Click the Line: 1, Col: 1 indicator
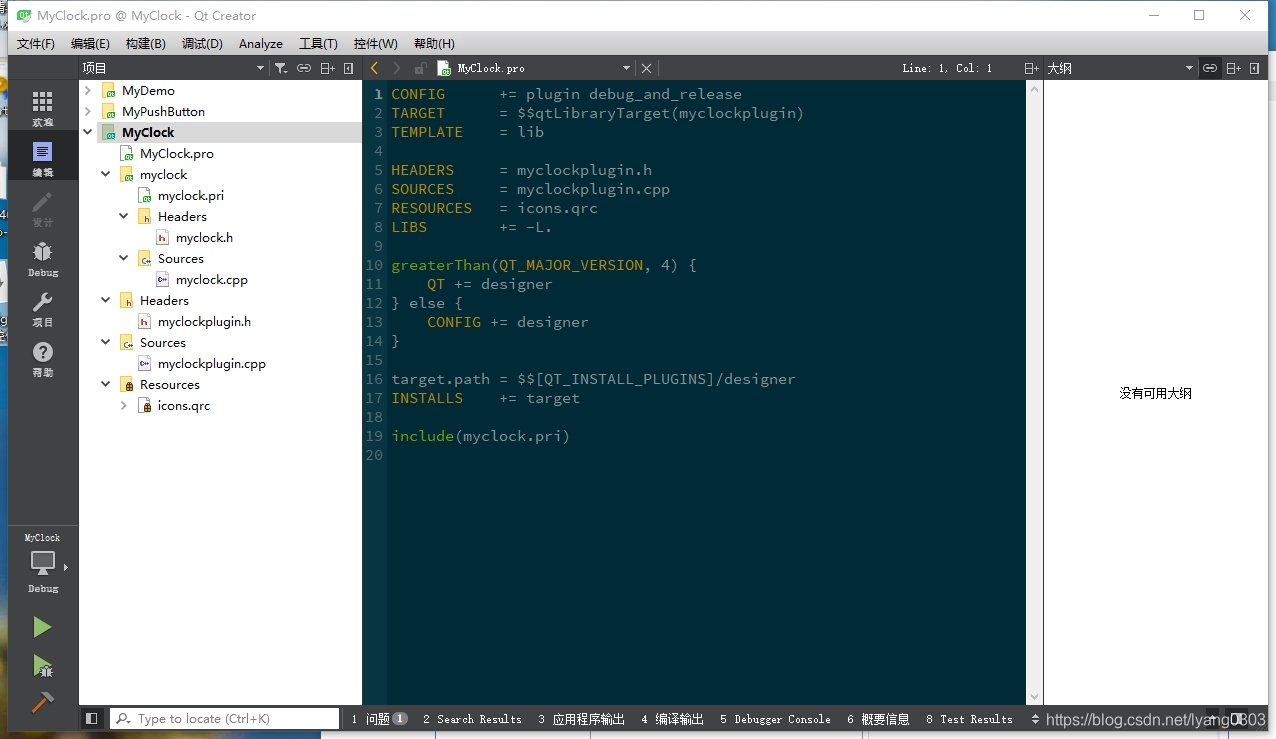This screenshot has height=739, width=1276. [947, 68]
